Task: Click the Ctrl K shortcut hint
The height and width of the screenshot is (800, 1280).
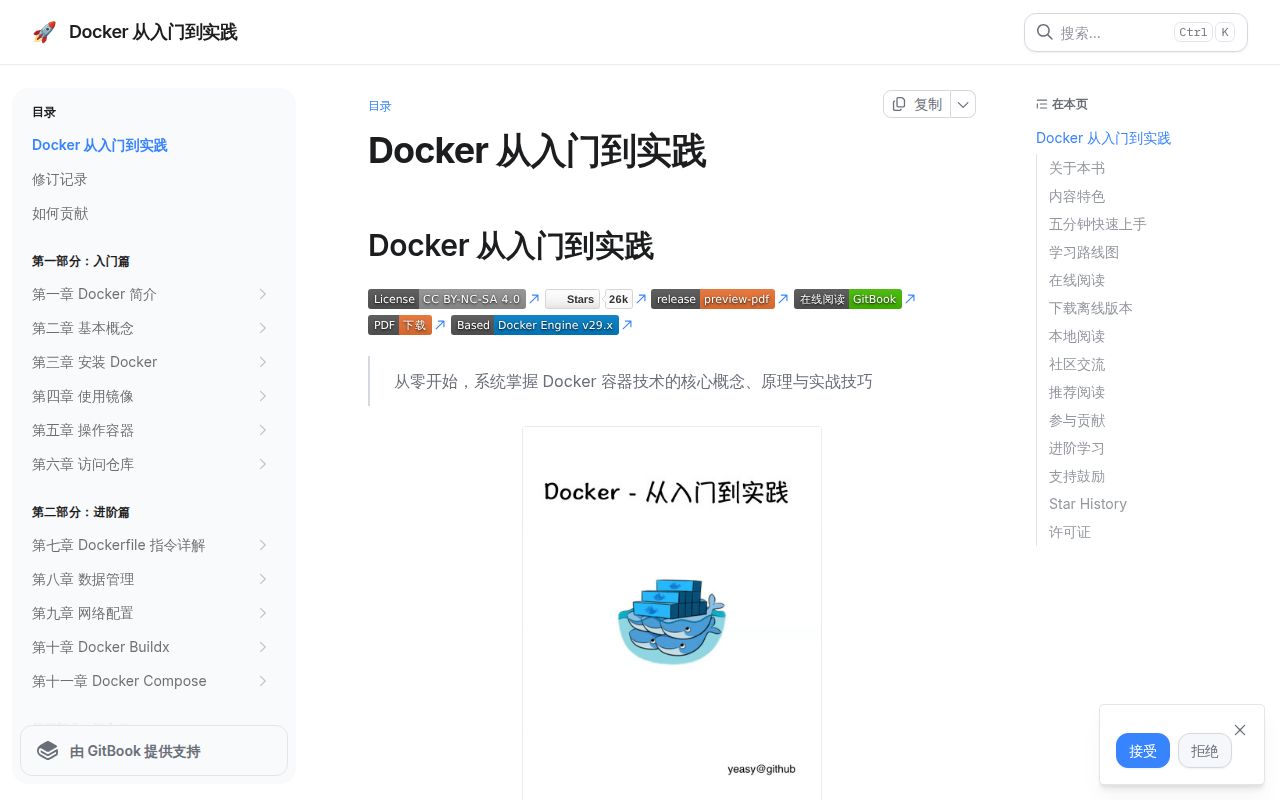Action: coord(1204,32)
